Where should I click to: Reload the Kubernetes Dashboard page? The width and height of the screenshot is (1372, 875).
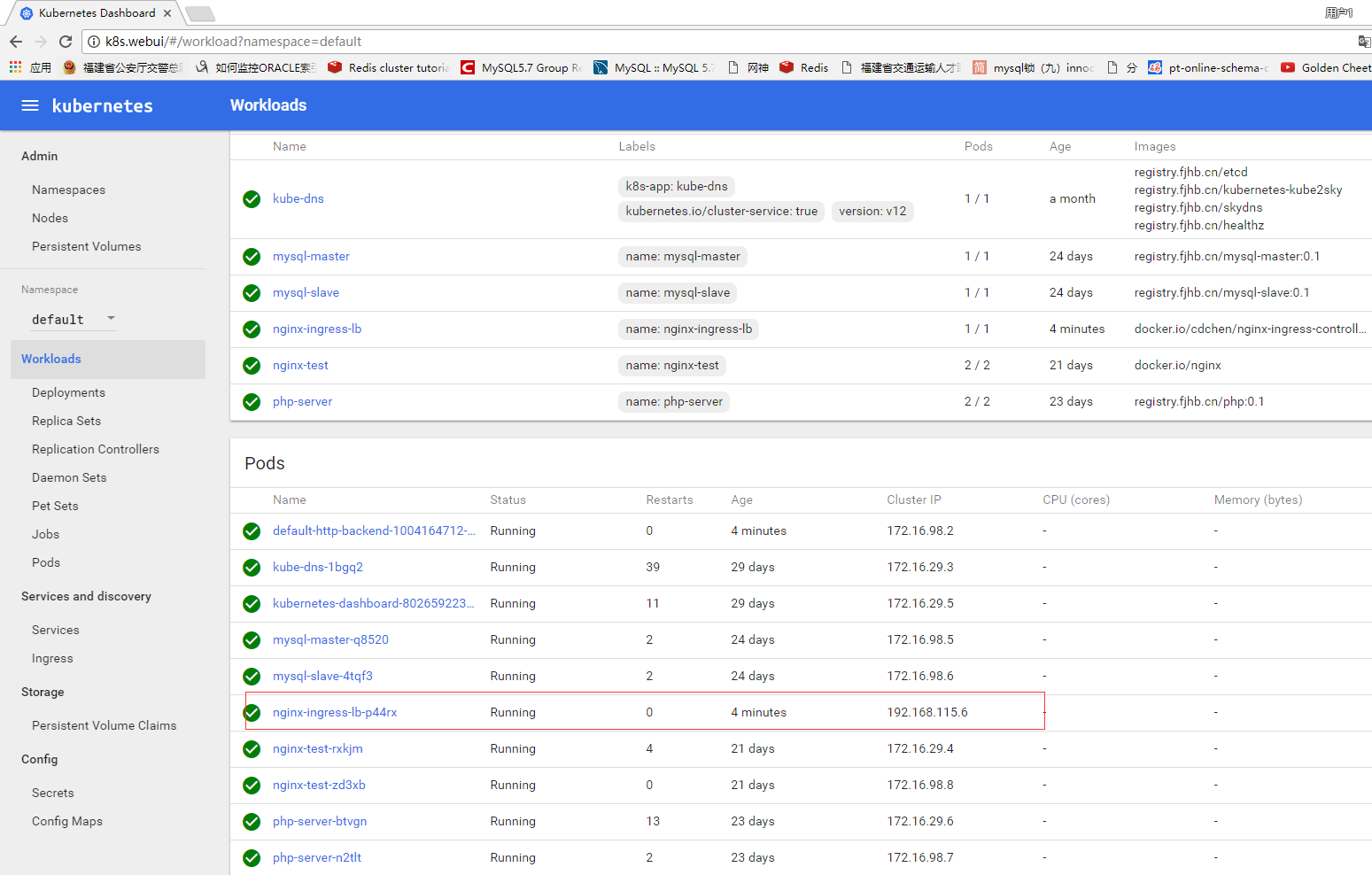click(x=66, y=42)
